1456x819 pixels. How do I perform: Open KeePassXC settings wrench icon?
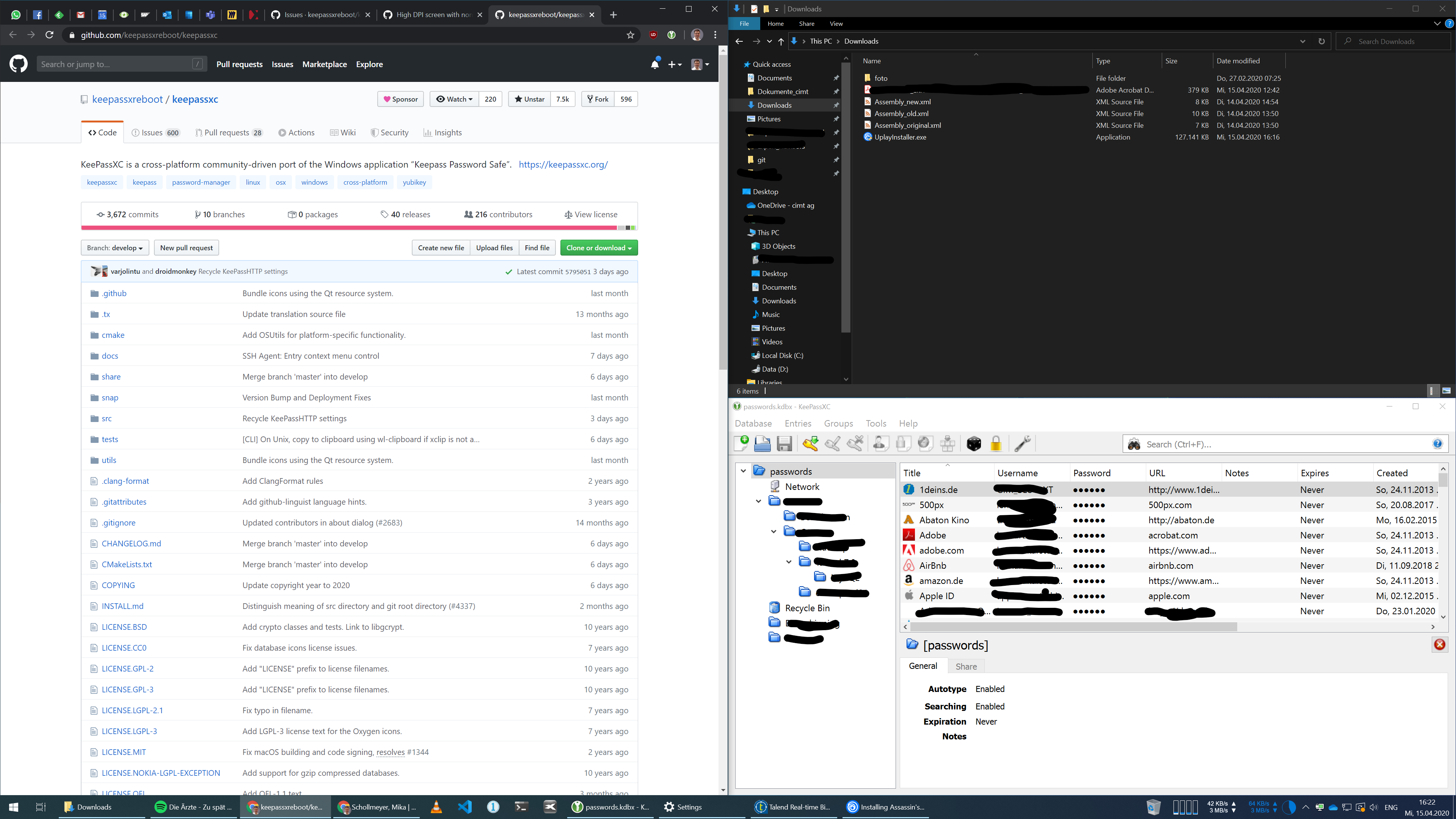click(x=1023, y=444)
